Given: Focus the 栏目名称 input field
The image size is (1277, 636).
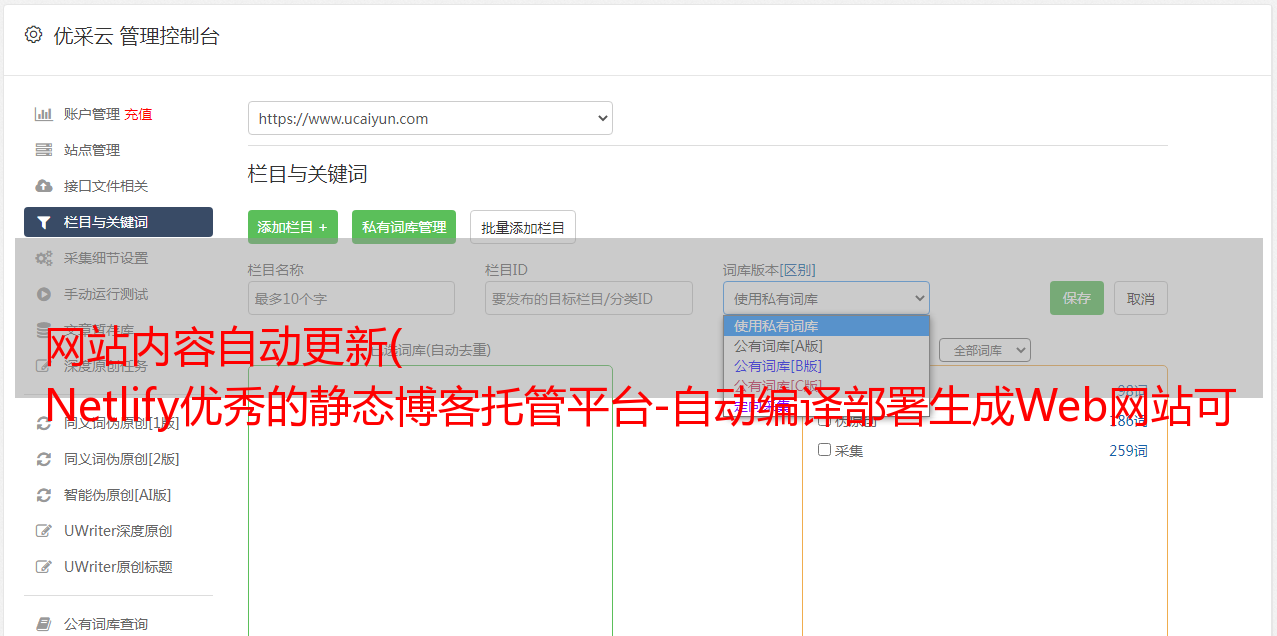Looking at the screenshot, I should click(x=351, y=298).
